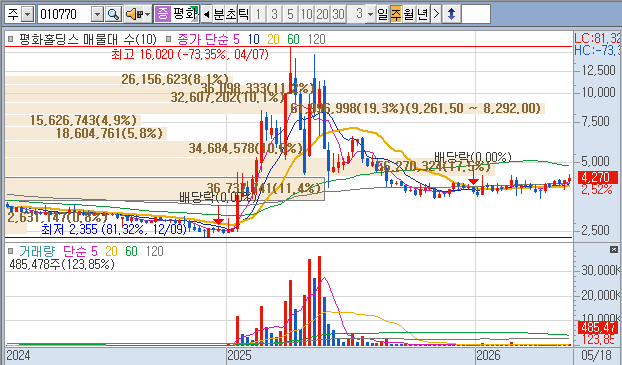622x365 pixels.
Task: Click the stock code input field
Action: point(65,15)
